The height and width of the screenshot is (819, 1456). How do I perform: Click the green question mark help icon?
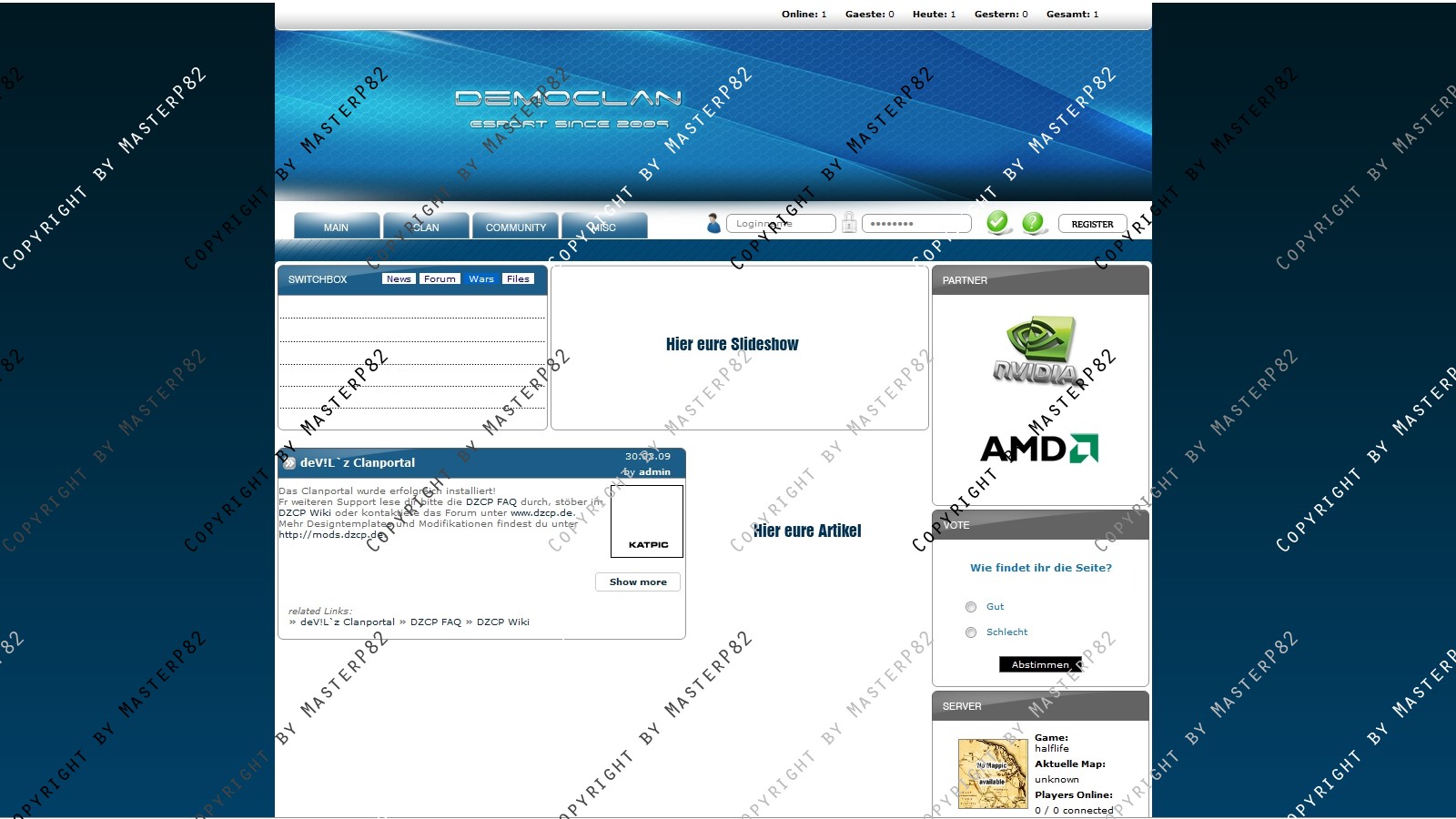(x=1033, y=222)
